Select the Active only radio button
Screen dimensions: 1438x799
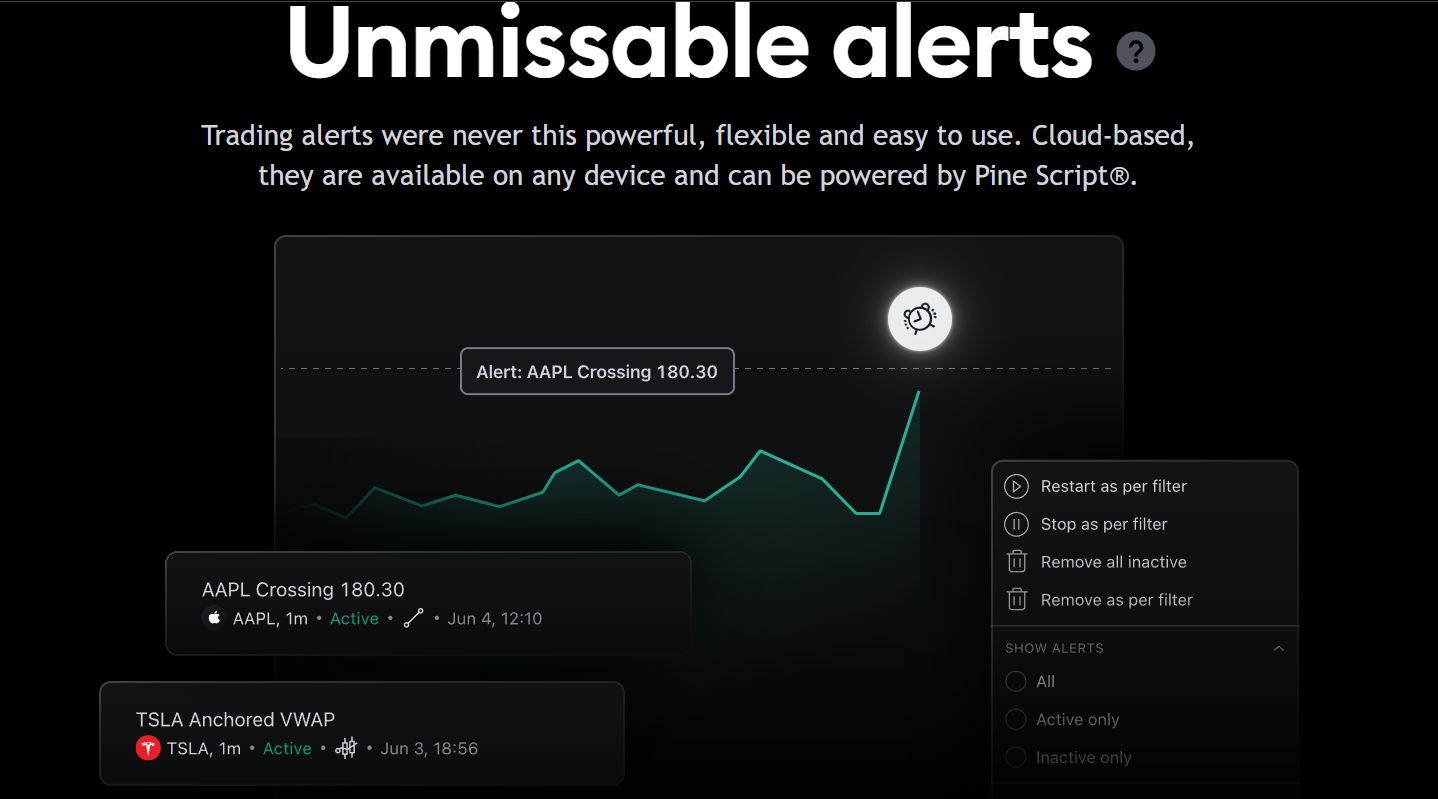(x=1016, y=720)
